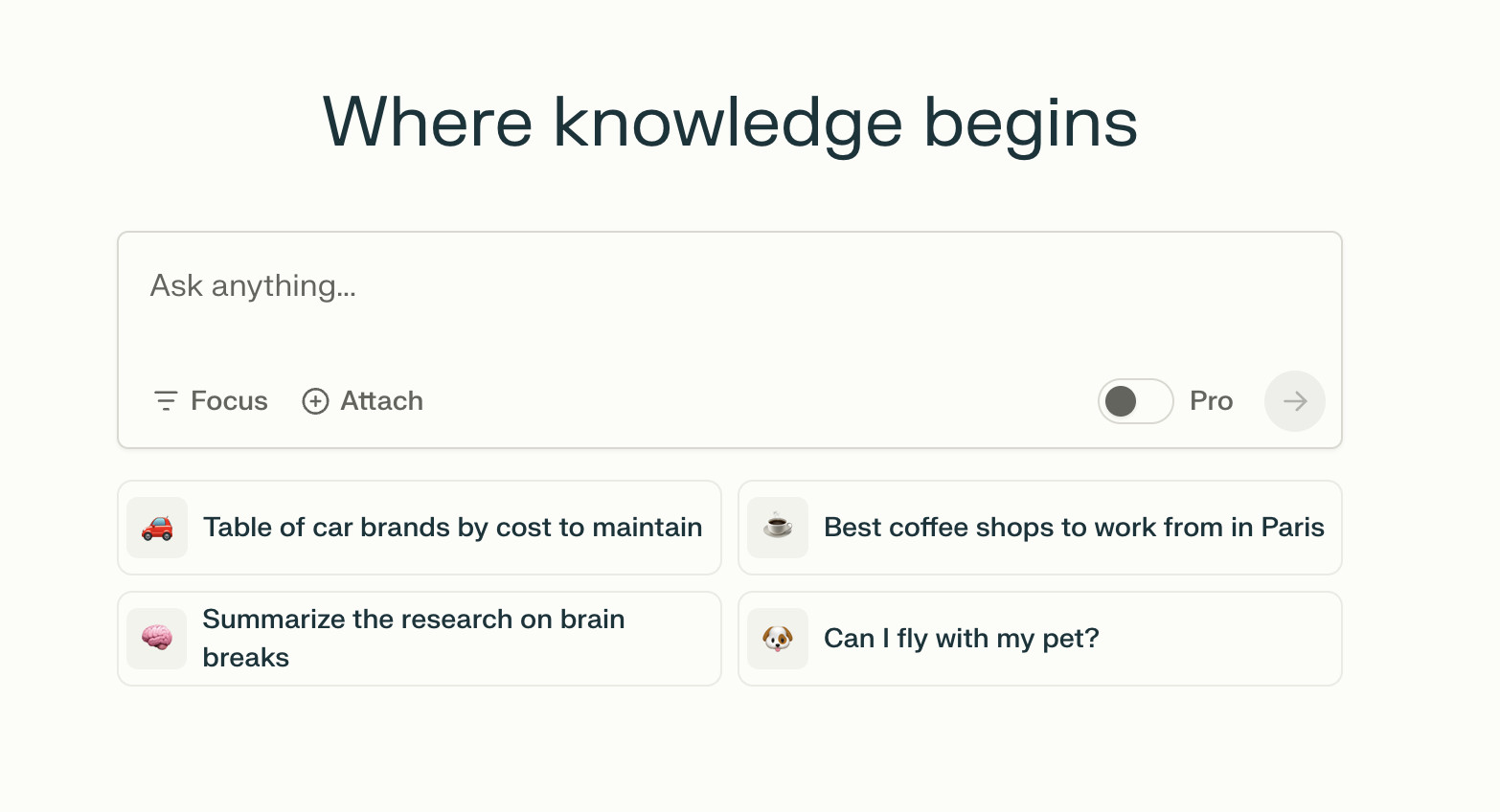Click the coffee cup emoji icon
The height and width of the screenshot is (812, 1500).
(x=778, y=528)
